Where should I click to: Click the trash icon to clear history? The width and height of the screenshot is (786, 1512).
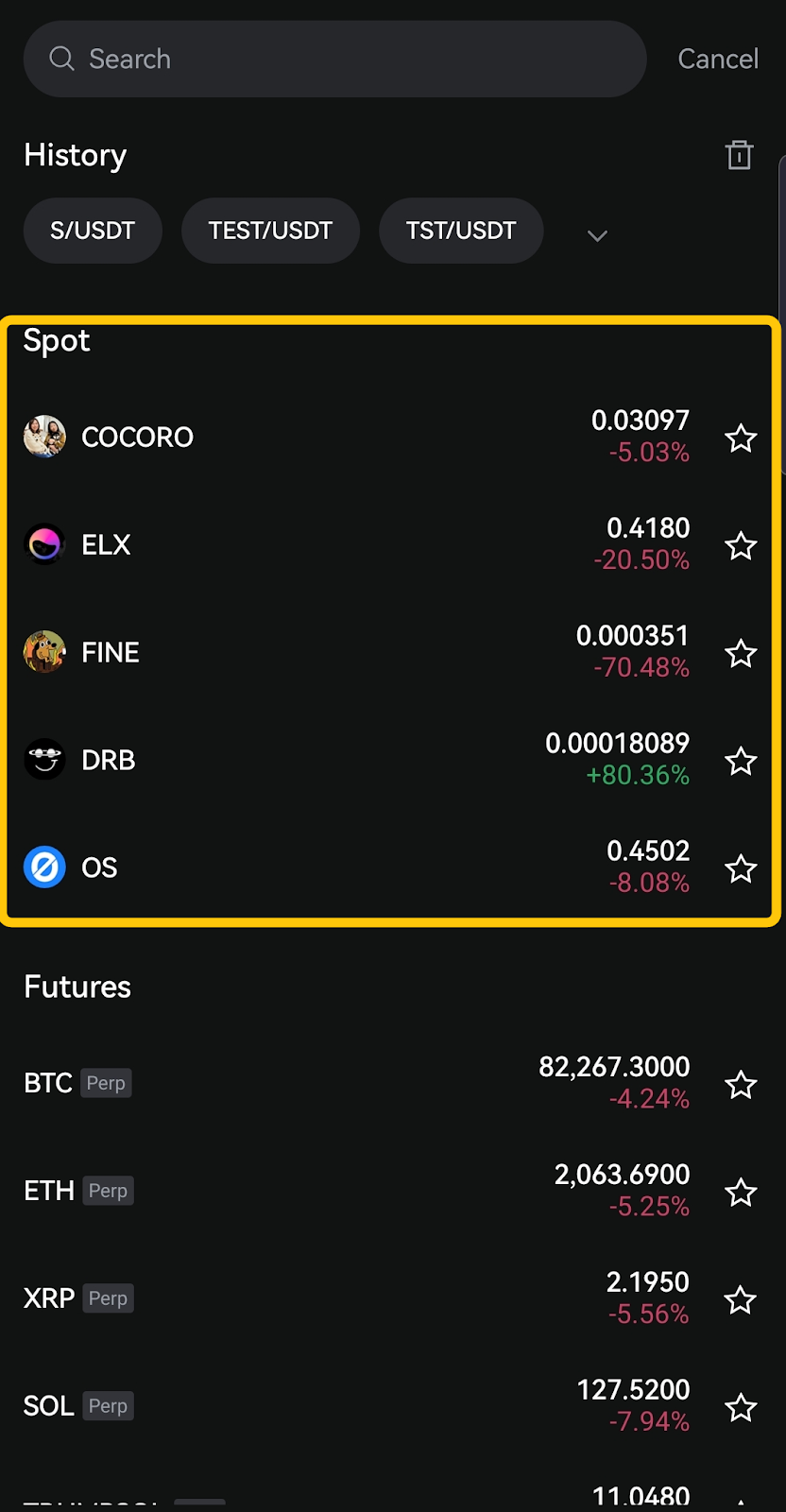coord(739,155)
